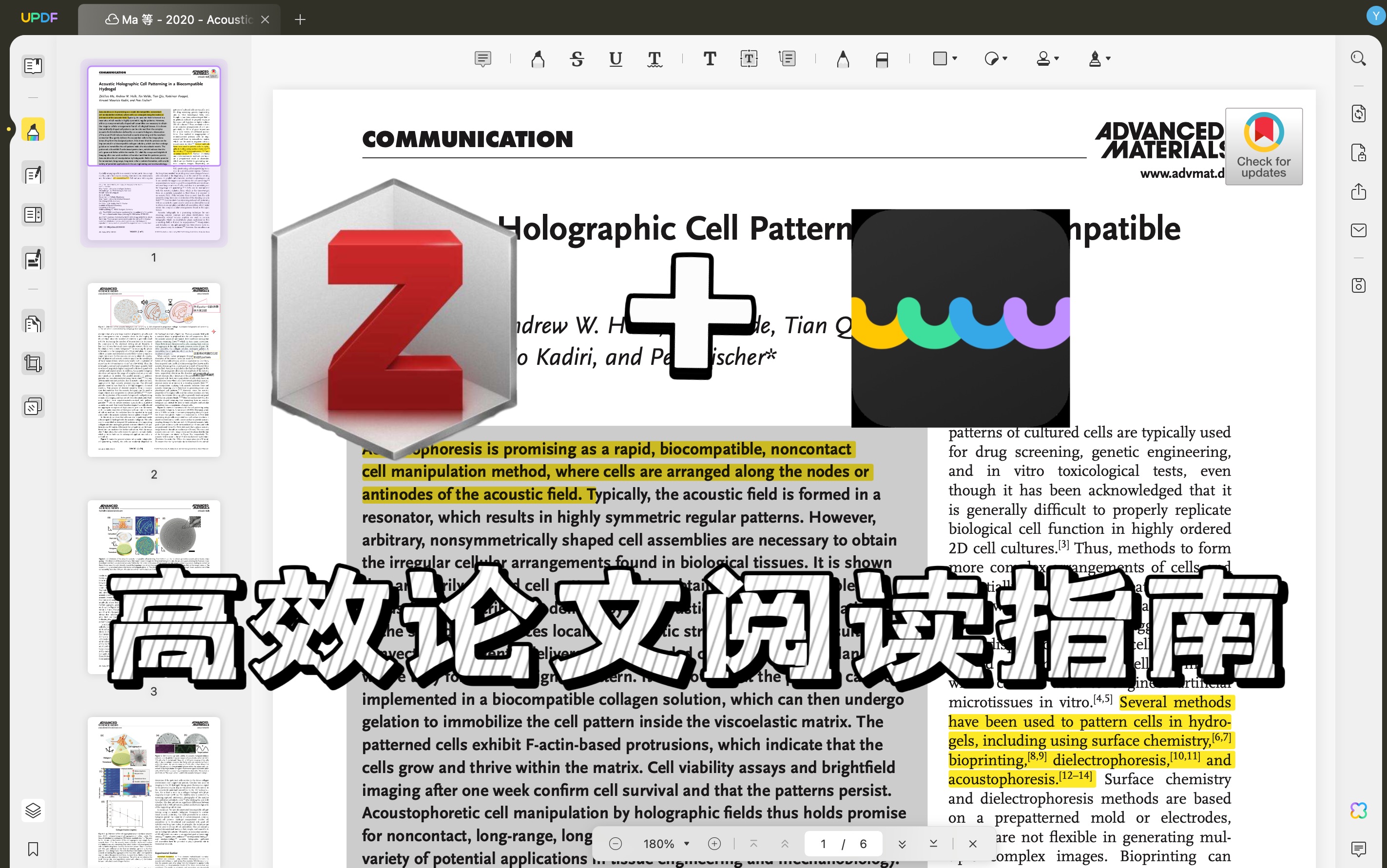Screen dimensions: 1387x868
Task: Select the Text Box tool in the toolbar
Action: pos(749,58)
